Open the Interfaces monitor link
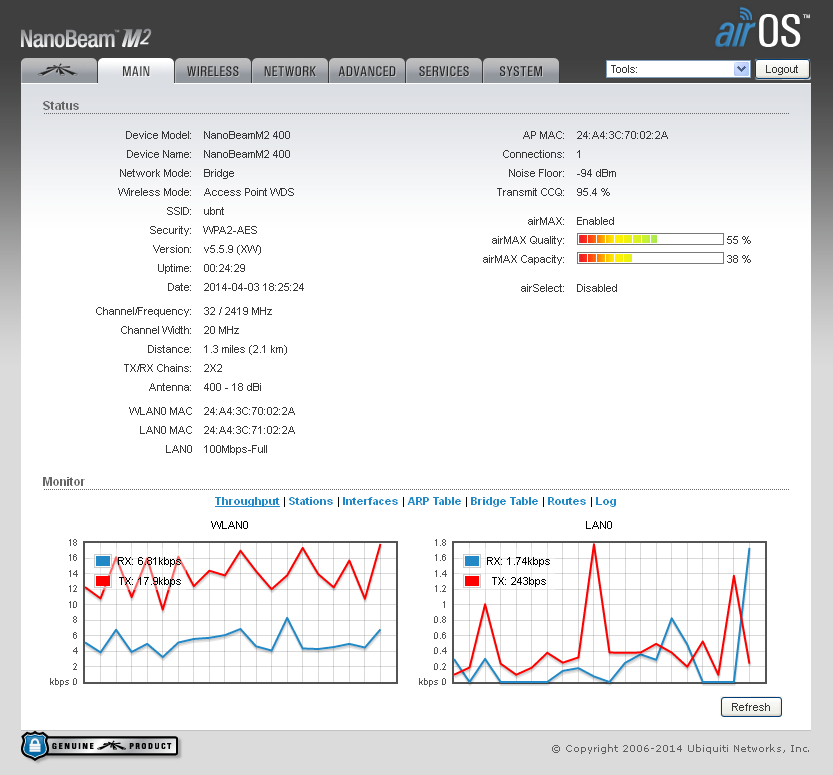Image resolution: width=833 pixels, height=775 pixels. (370, 501)
